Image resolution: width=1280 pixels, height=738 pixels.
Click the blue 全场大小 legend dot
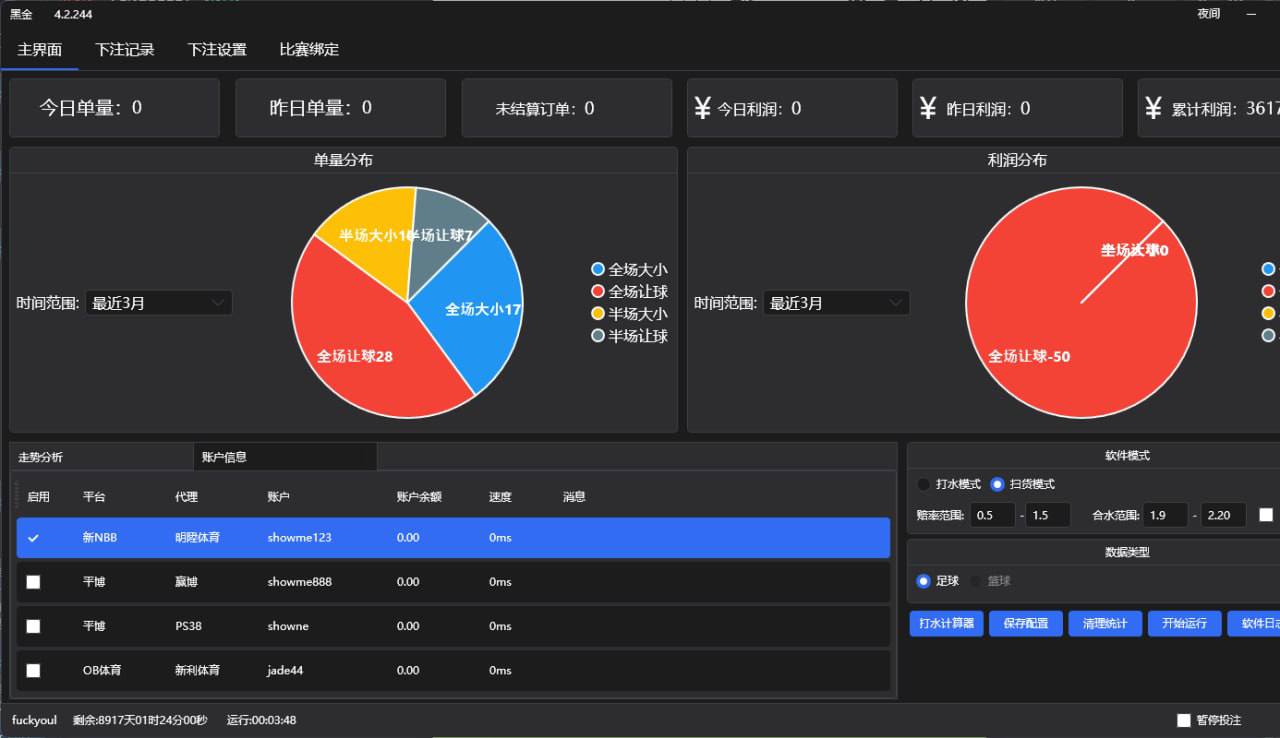598,269
